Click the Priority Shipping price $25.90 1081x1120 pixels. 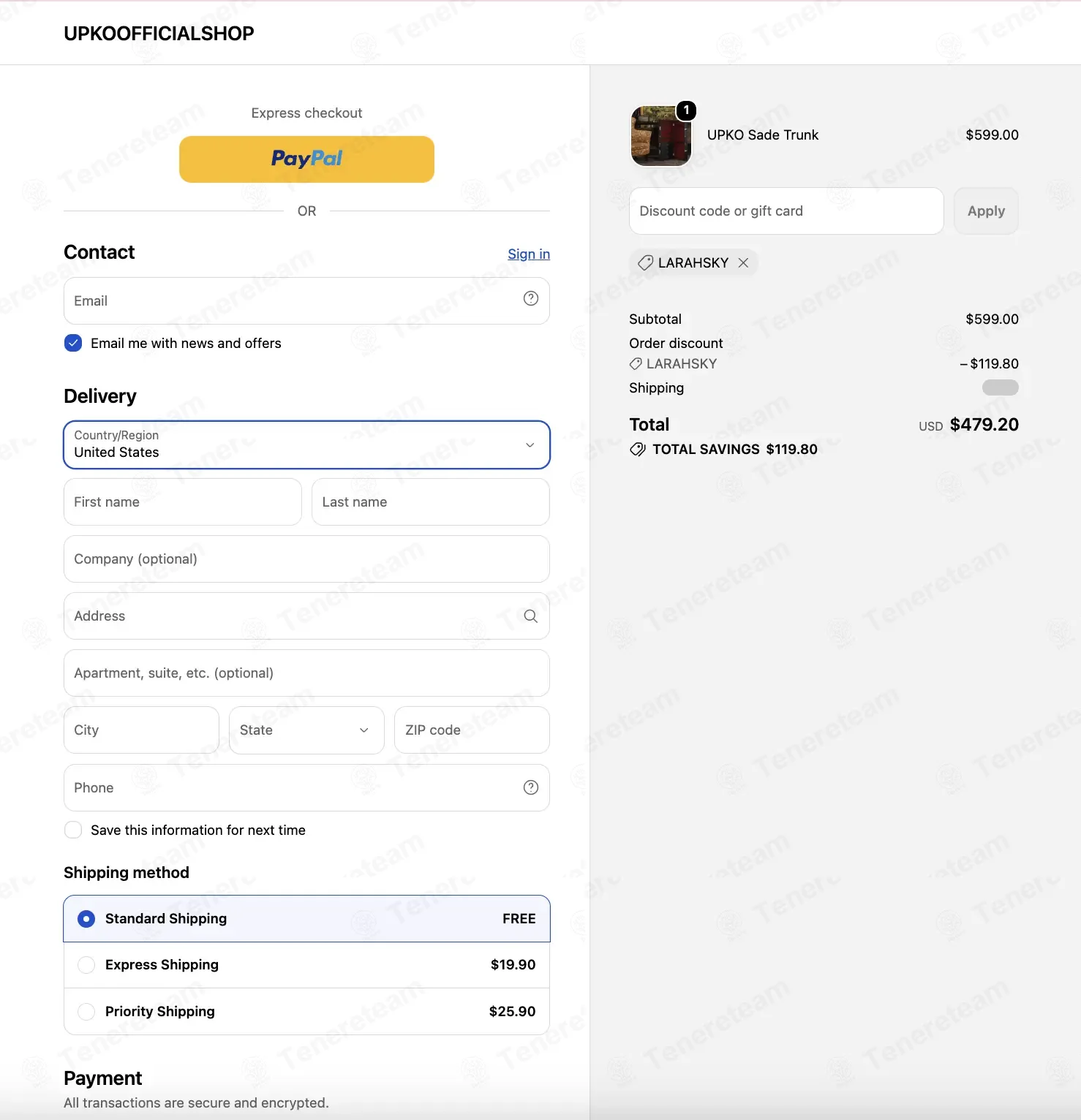coord(513,1012)
